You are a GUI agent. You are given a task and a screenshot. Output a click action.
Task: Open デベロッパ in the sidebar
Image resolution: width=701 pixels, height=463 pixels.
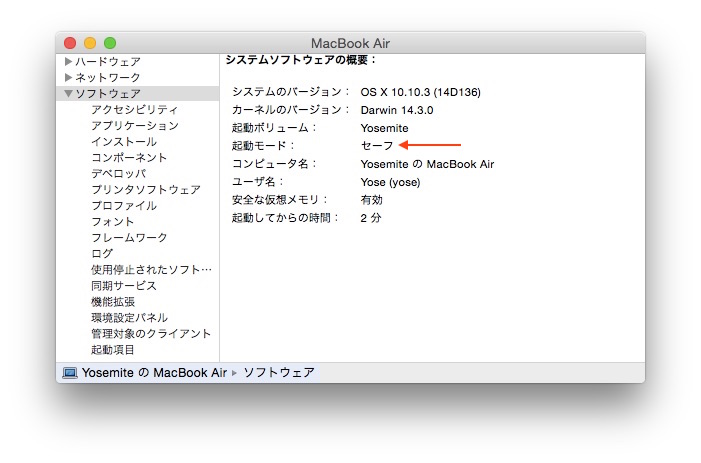[118, 173]
